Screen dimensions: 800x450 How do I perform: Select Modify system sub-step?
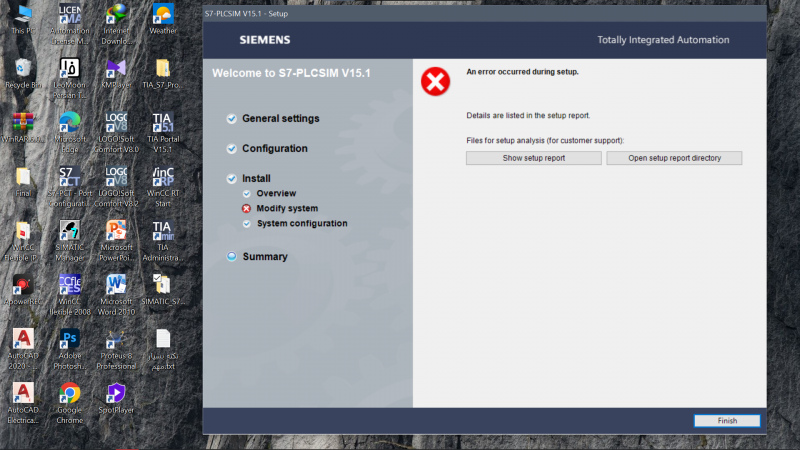click(x=287, y=208)
